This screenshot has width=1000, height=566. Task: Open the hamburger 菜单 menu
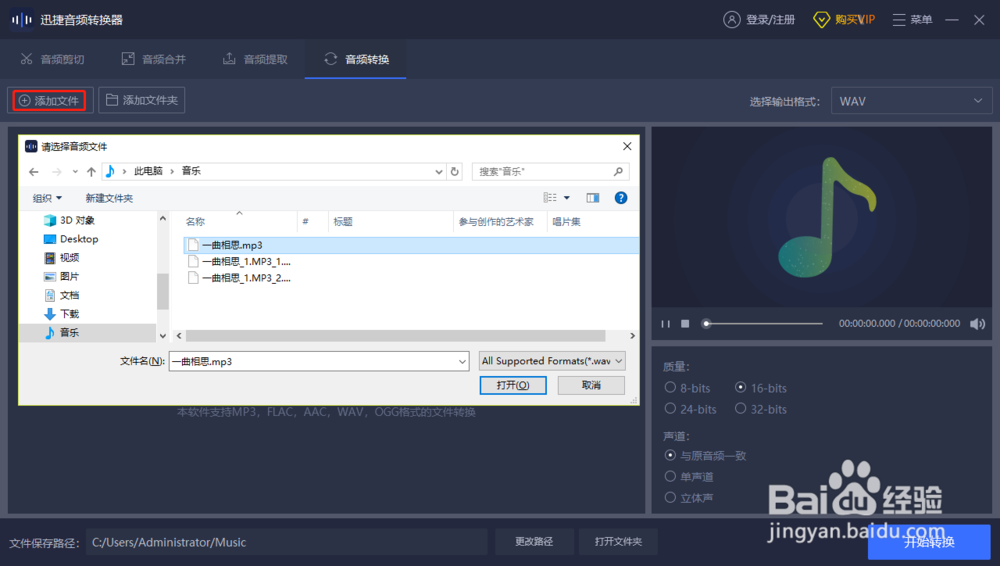point(912,20)
